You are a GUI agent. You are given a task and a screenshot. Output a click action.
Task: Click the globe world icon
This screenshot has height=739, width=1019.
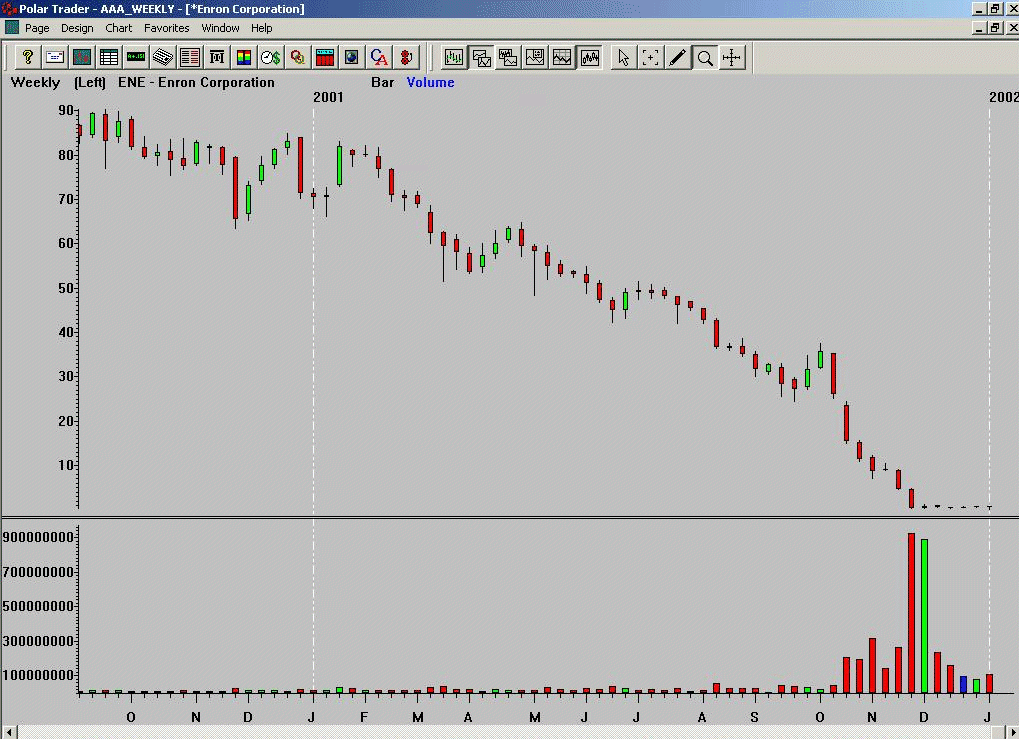click(x=352, y=57)
